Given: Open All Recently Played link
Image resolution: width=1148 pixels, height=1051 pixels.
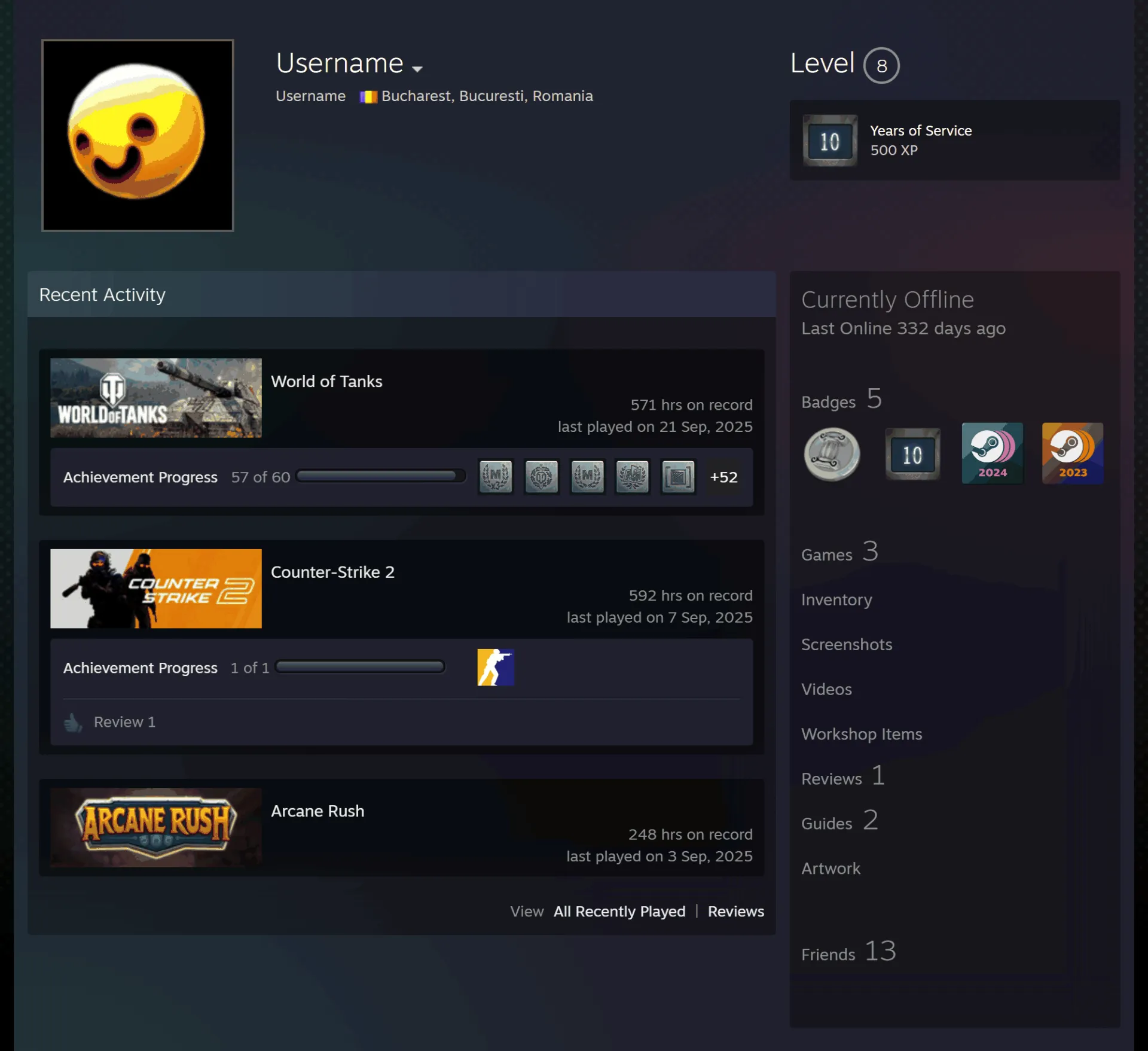Looking at the screenshot, I should tap(619, 911).
